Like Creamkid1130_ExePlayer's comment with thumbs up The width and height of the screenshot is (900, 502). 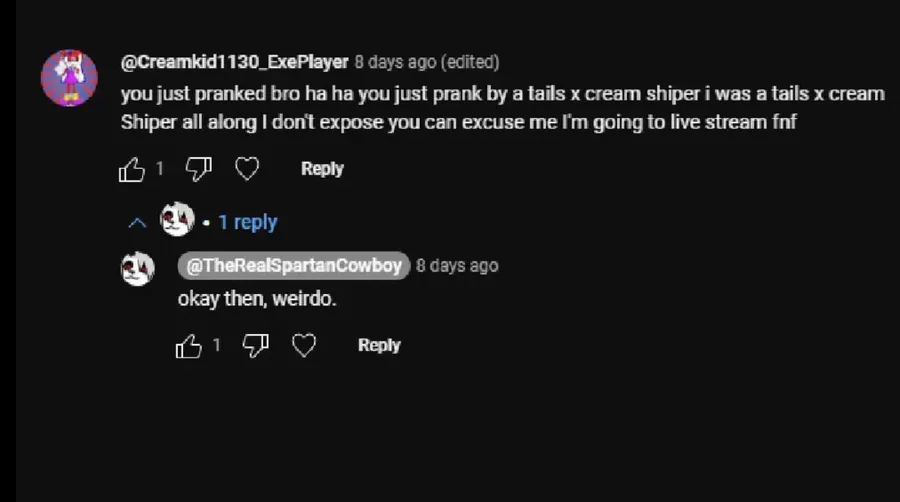(132, 170)
